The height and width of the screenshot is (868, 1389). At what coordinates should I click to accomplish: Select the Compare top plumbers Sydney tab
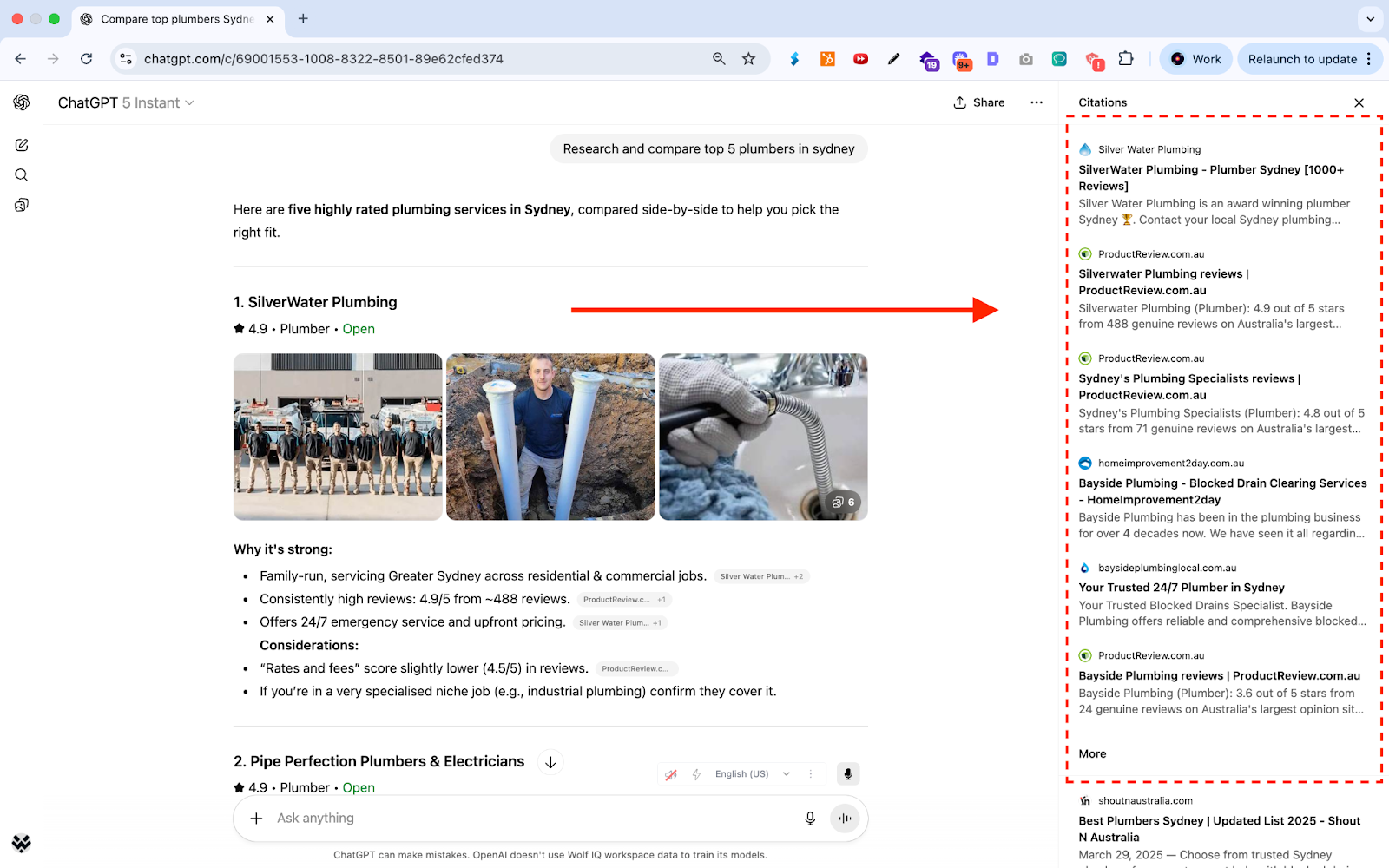pos(177,18)
